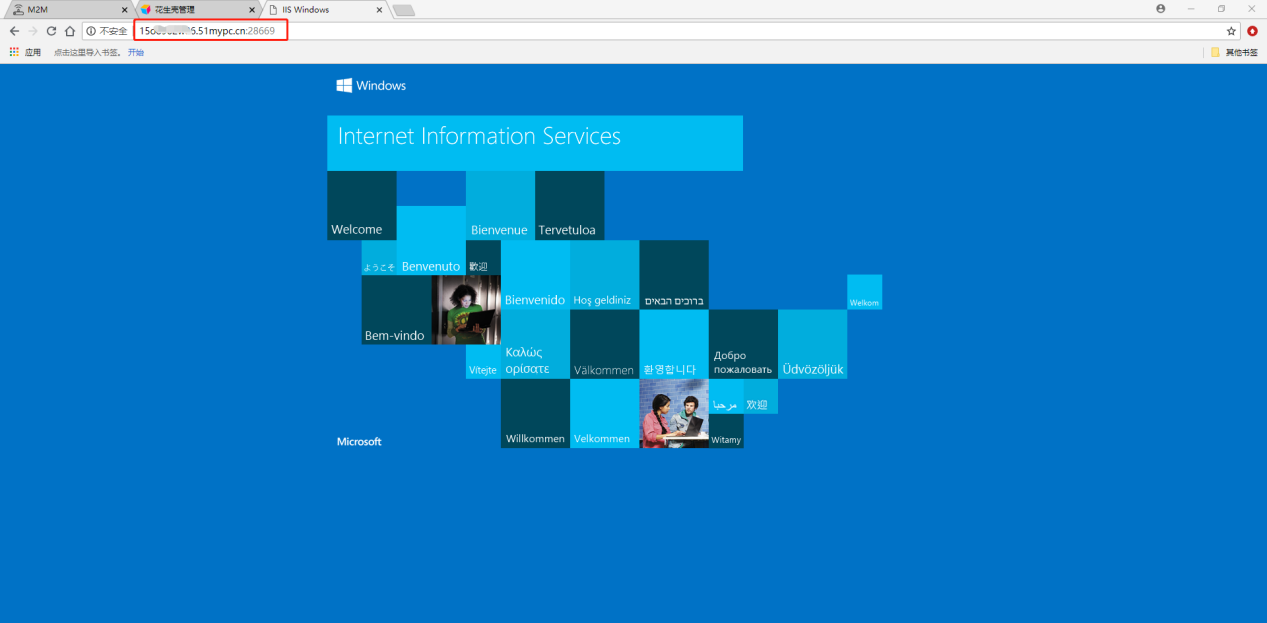
Task: Open the red extension icon
Action: (1253, 31)
